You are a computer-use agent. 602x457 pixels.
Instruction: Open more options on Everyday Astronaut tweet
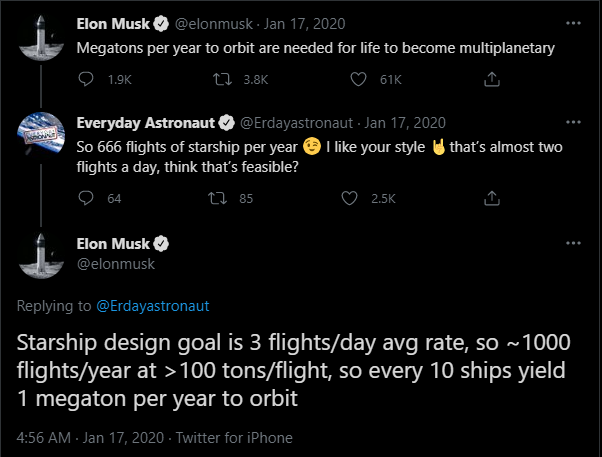coord(573,123)
